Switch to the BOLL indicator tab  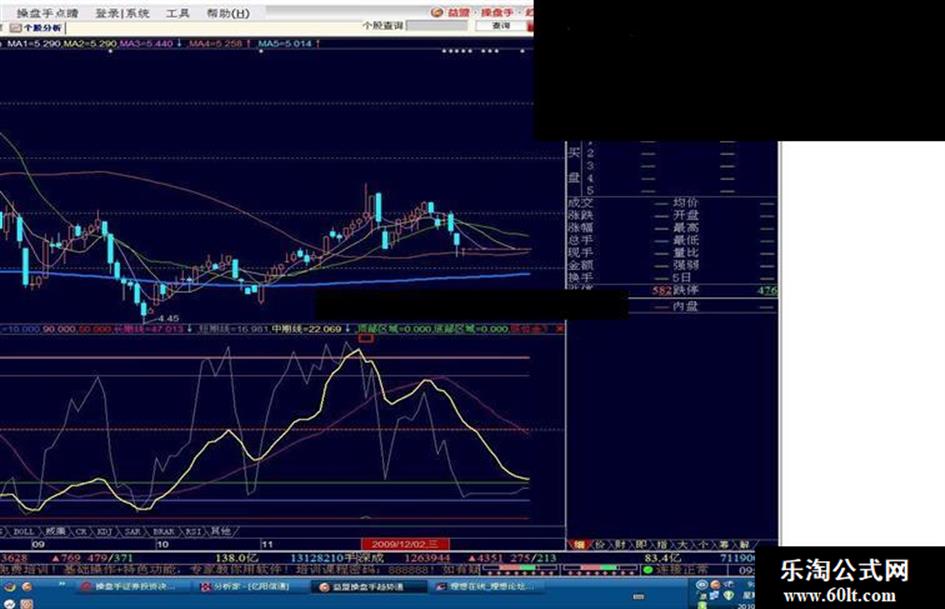[24, 532]
